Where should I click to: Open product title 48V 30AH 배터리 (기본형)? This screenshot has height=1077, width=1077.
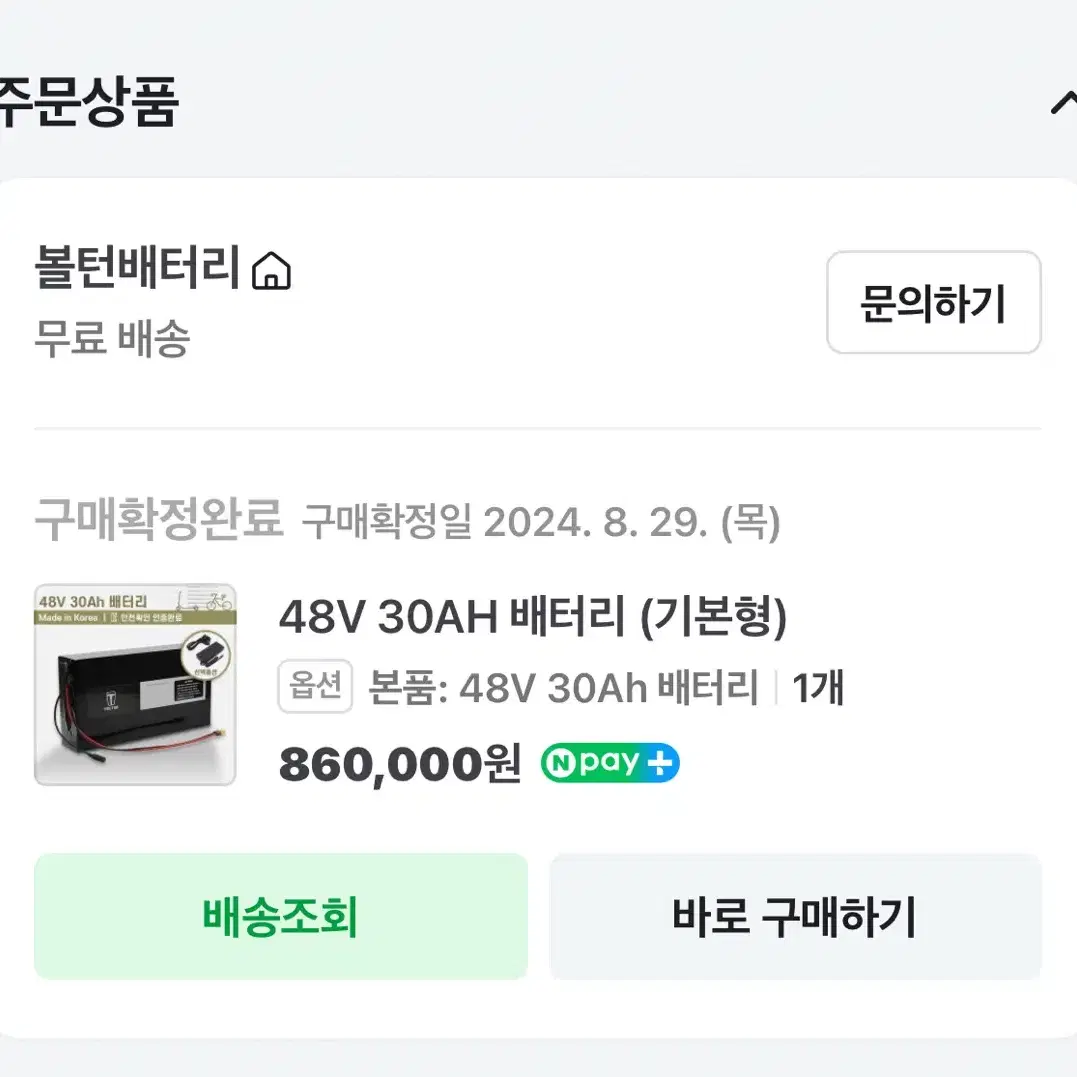(533, 618)
